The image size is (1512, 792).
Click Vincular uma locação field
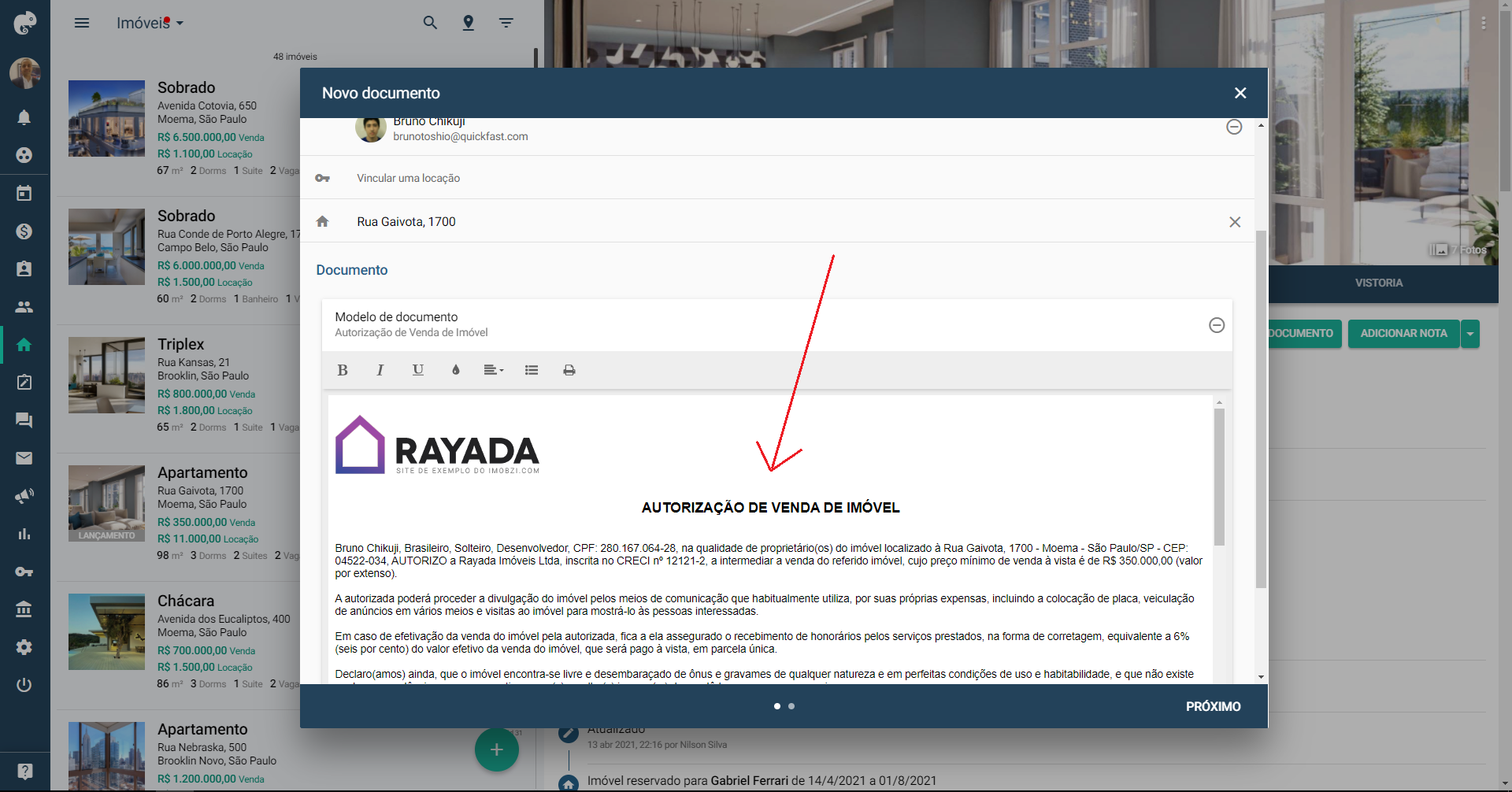[x=776, y=178]
